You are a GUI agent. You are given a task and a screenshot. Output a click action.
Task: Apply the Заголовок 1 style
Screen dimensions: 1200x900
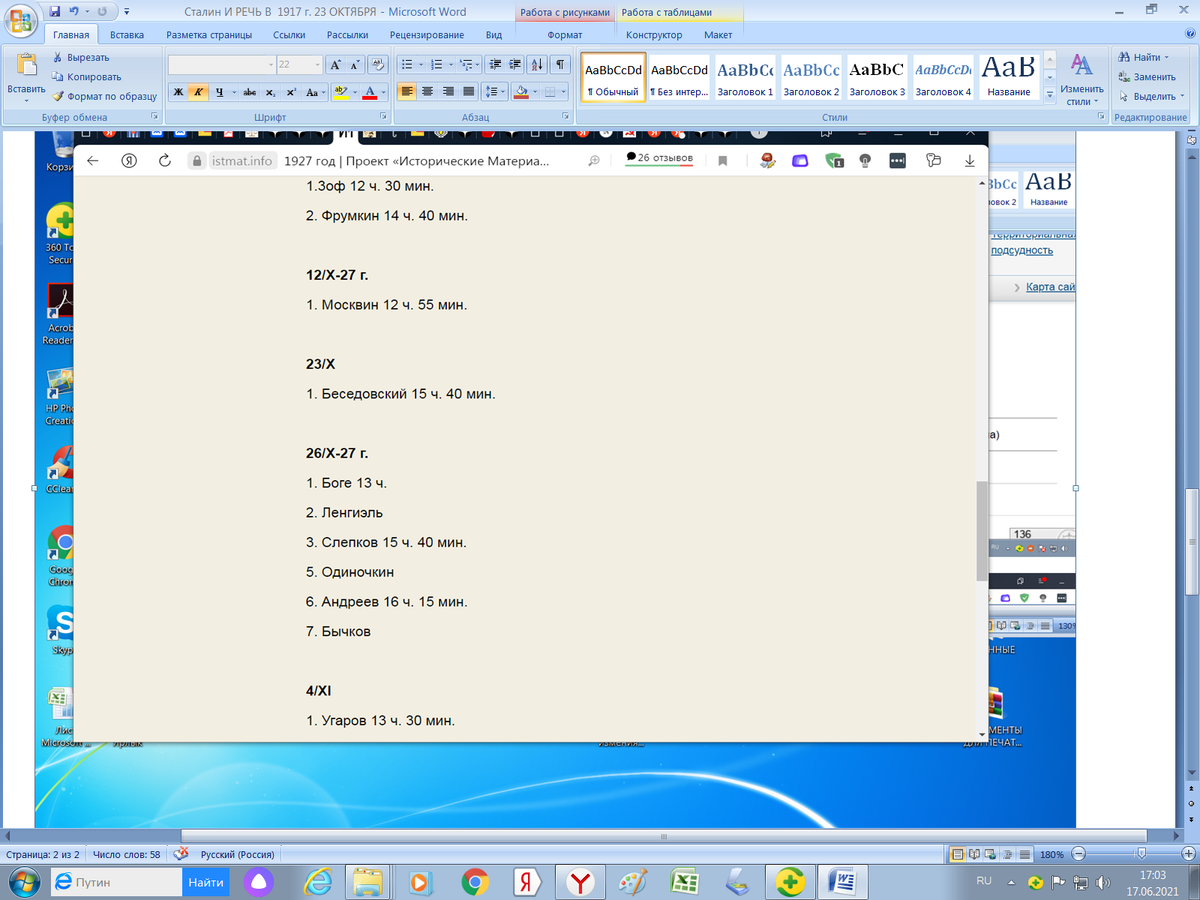click(x=745, y=76)
